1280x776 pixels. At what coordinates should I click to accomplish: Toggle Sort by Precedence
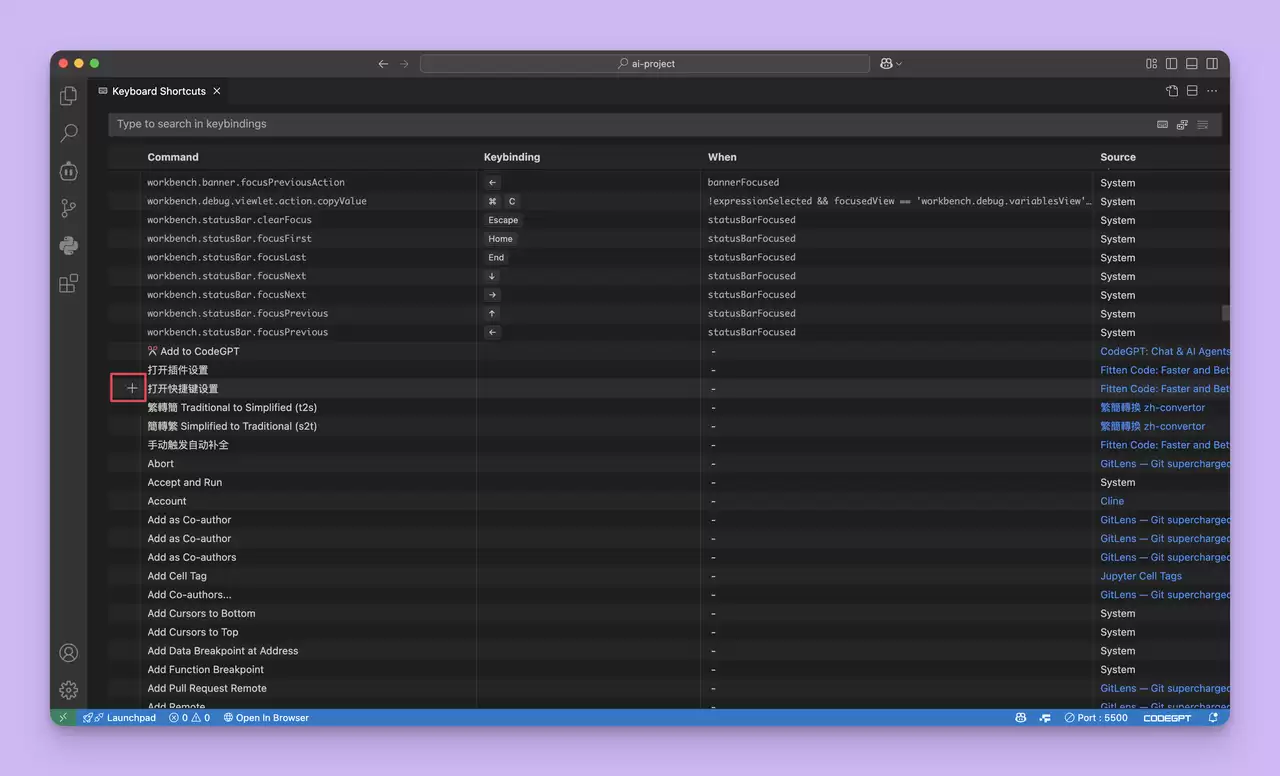[x=1183, y=125]
